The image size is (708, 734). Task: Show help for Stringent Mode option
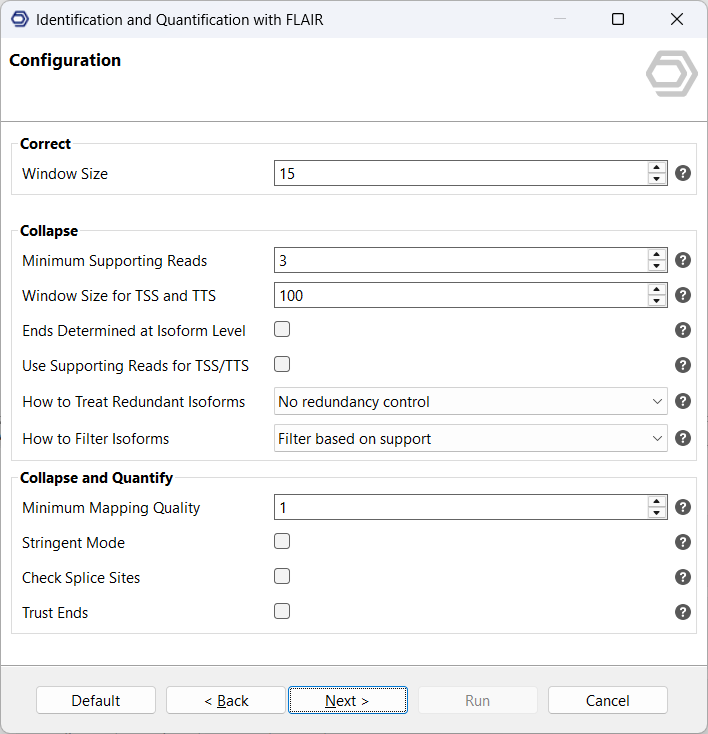683,542
